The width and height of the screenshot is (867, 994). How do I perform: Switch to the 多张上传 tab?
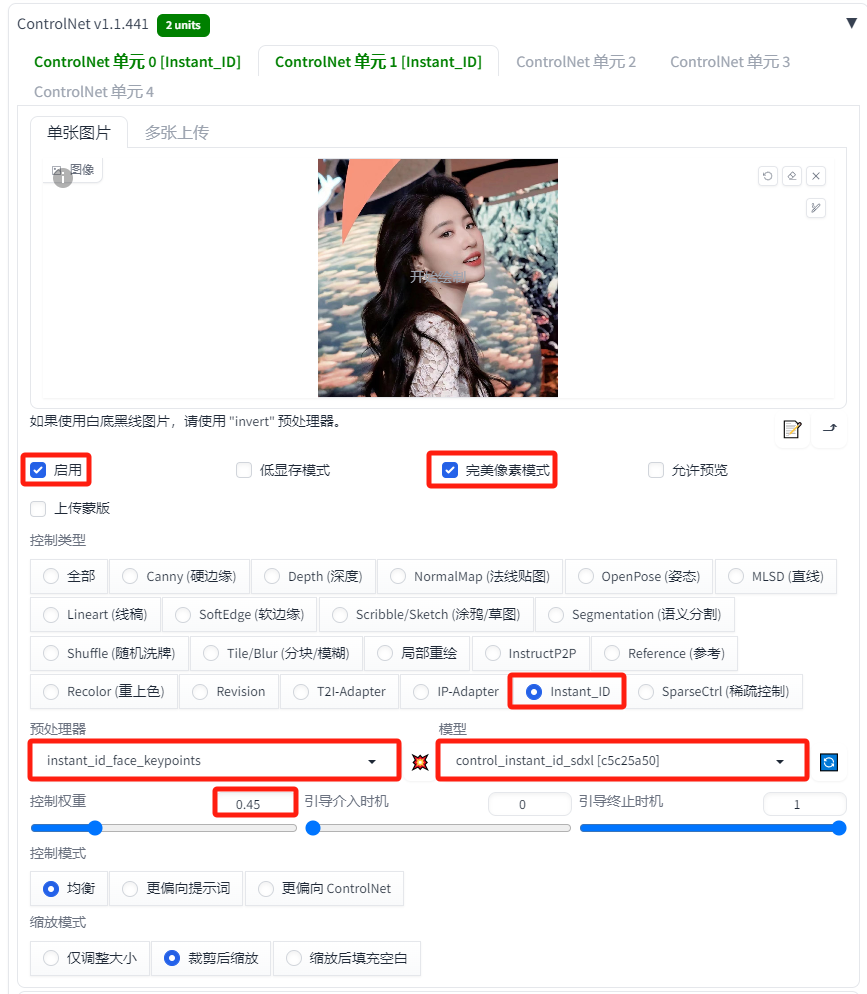[x=177, y=132]
